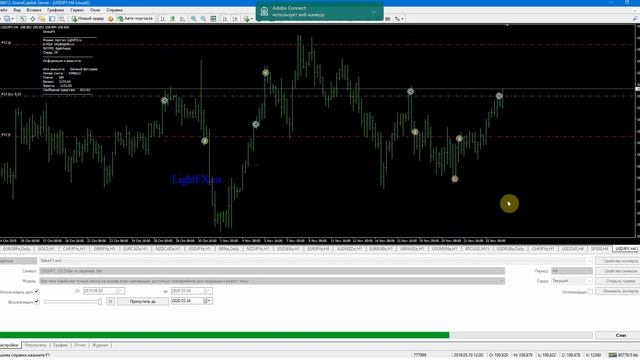Switch to the EURCAD H1 chart tab

135,249
